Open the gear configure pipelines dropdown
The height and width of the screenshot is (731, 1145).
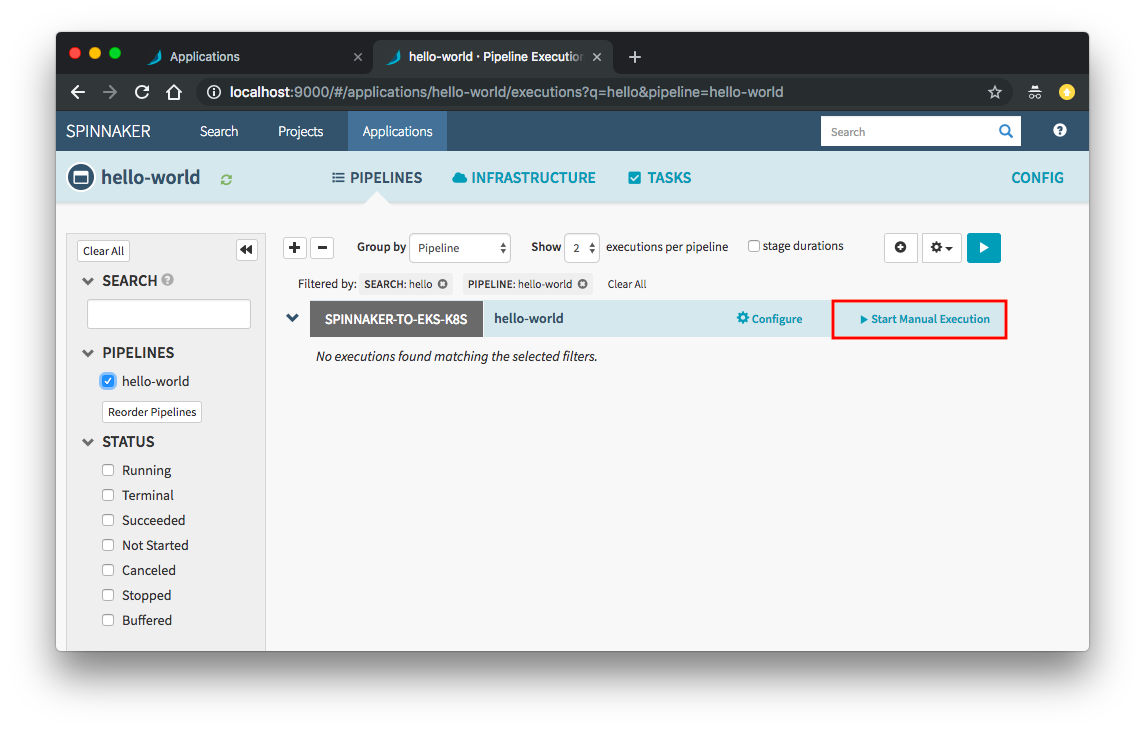(x=941, y=248)
